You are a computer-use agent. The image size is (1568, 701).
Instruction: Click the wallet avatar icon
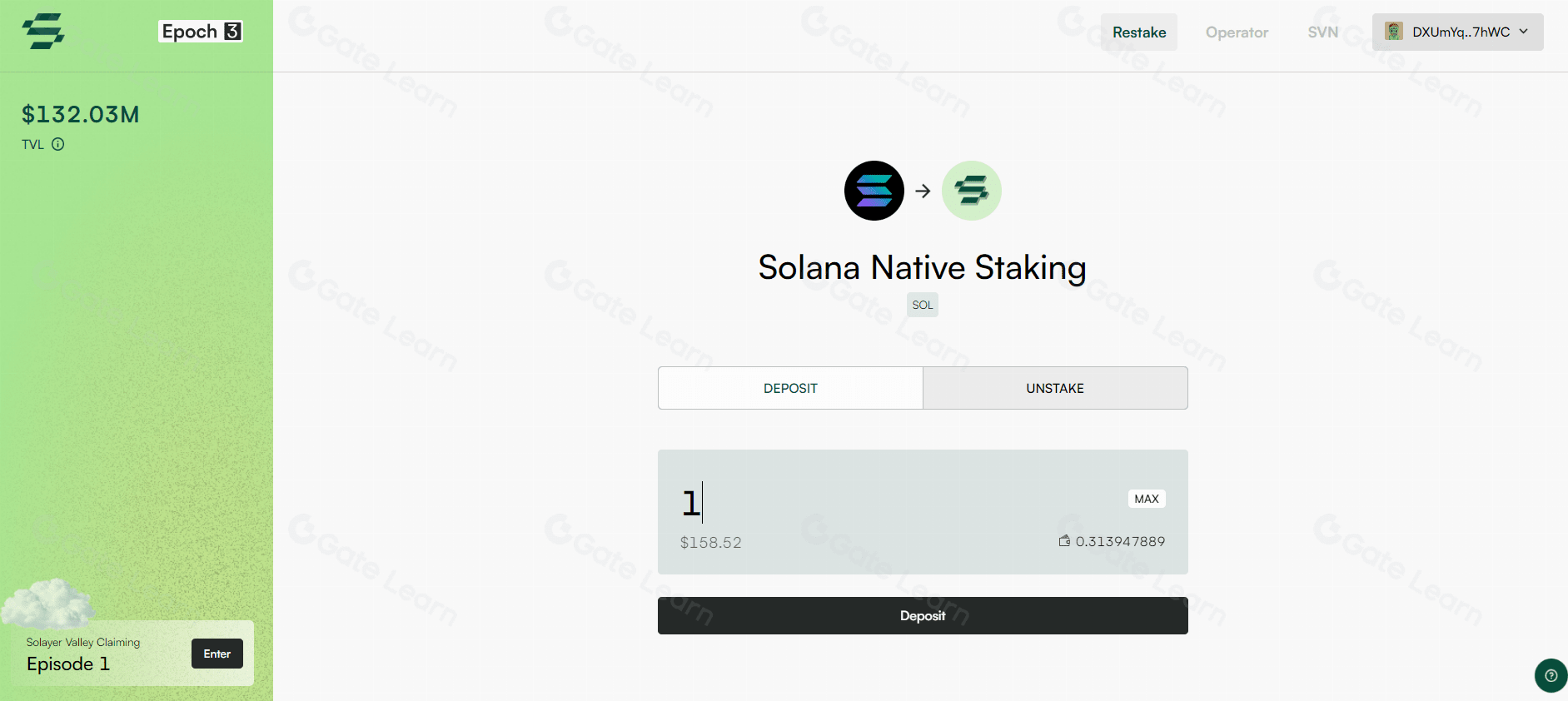coord(1393,32)
